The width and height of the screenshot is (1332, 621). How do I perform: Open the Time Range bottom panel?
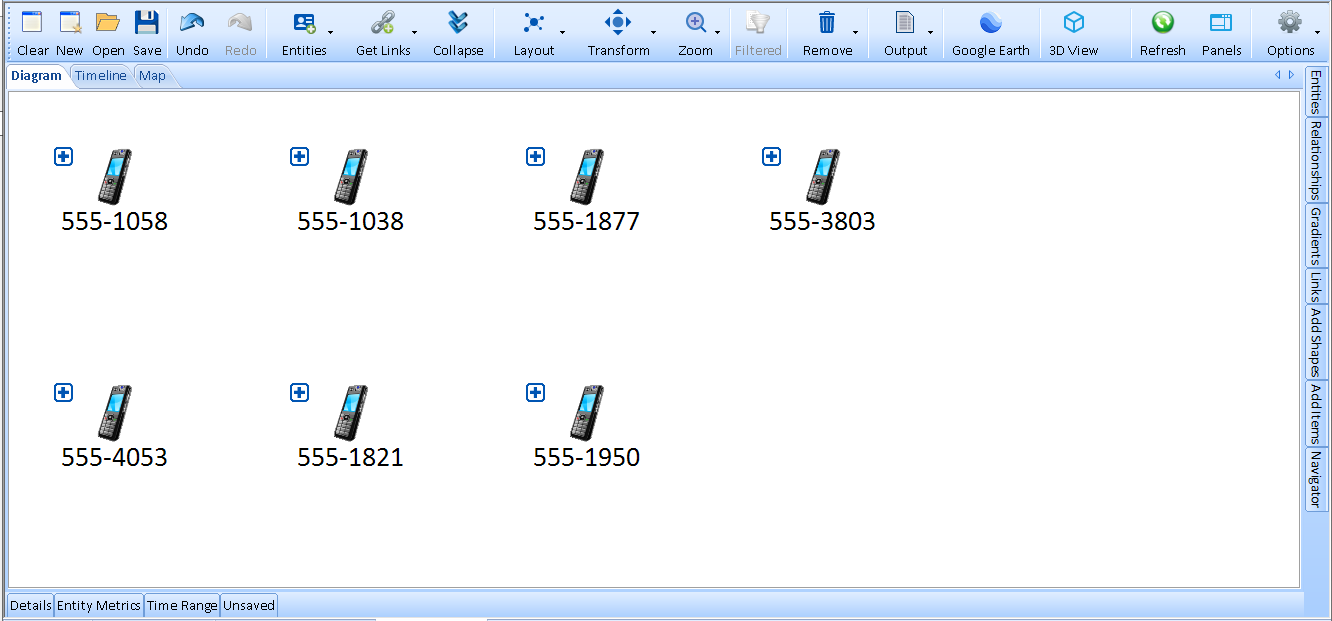pyautogui.click(x=182, y=605)
